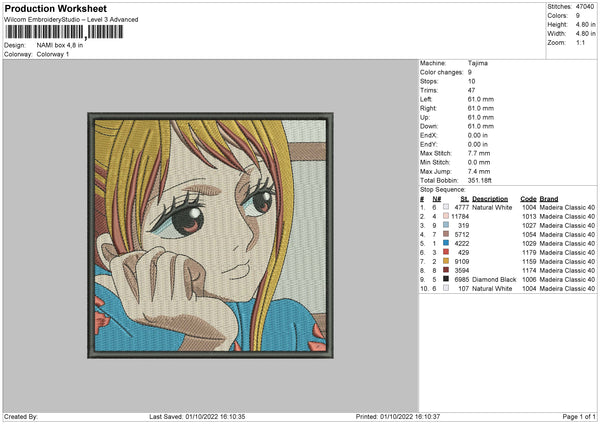Select the dark maroon swatch in stop 8
Screen dimensions: 600x424
click(x=446, y=270)
